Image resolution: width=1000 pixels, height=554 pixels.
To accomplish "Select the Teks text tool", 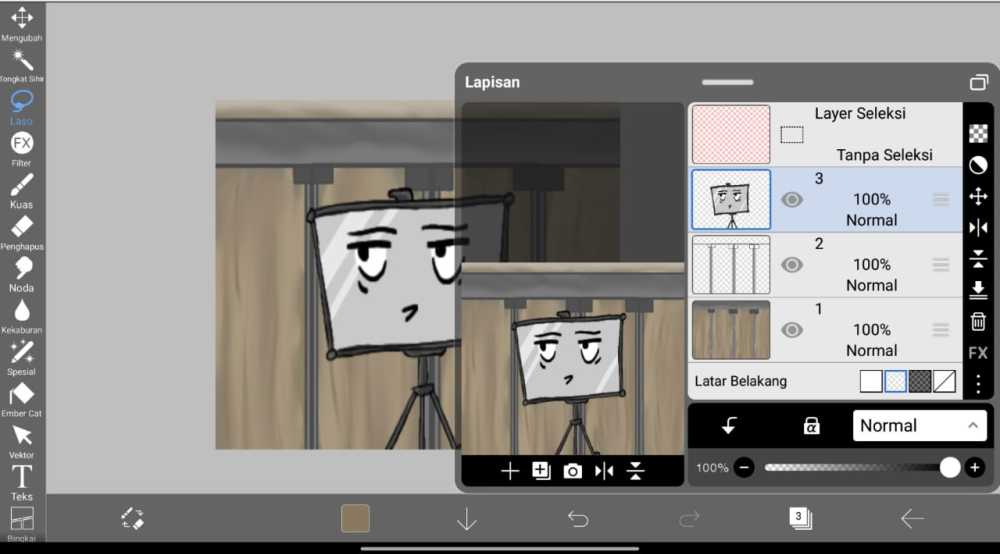I will 22,483.
